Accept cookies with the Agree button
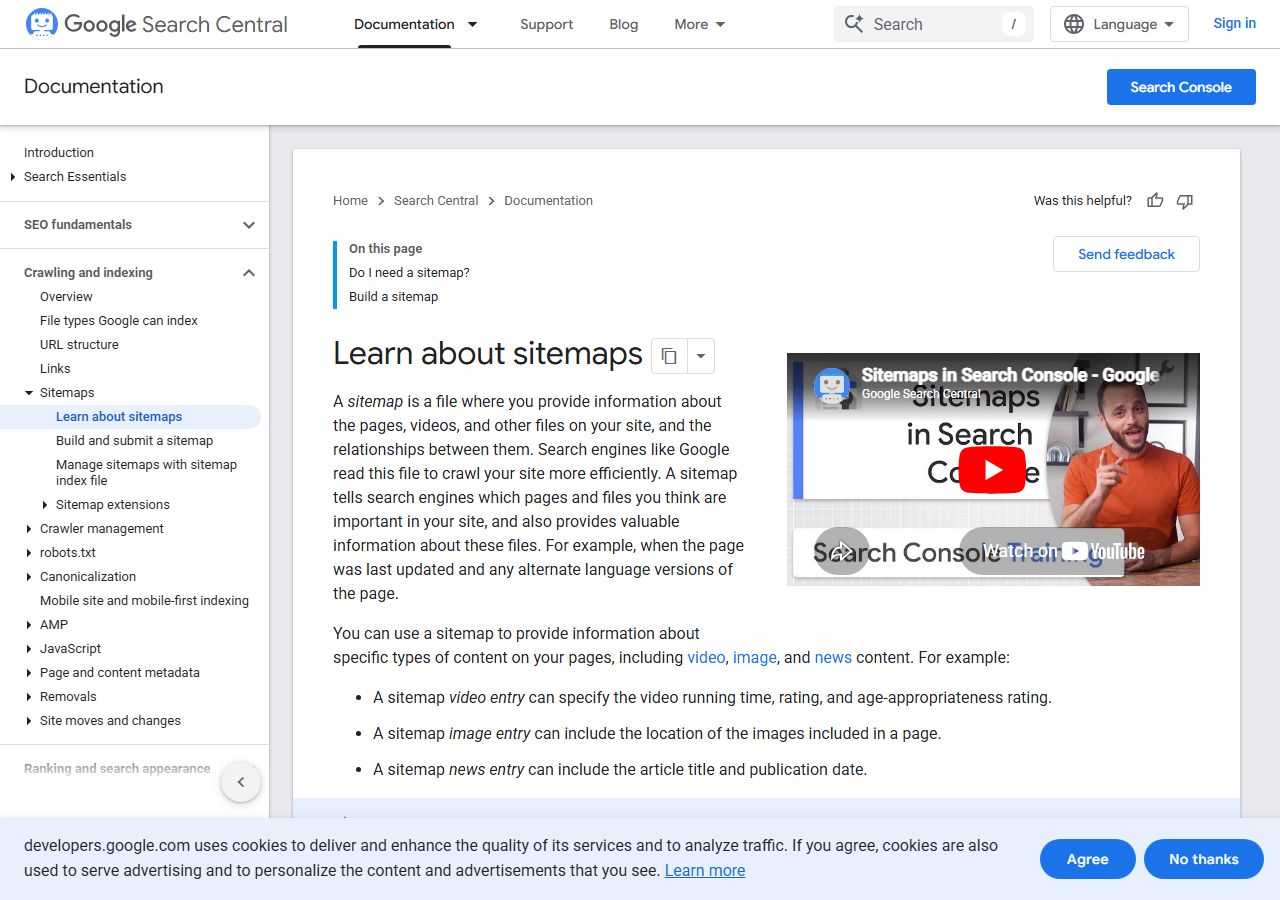Screen dimensions: 1280x900 pos(1088,859)
